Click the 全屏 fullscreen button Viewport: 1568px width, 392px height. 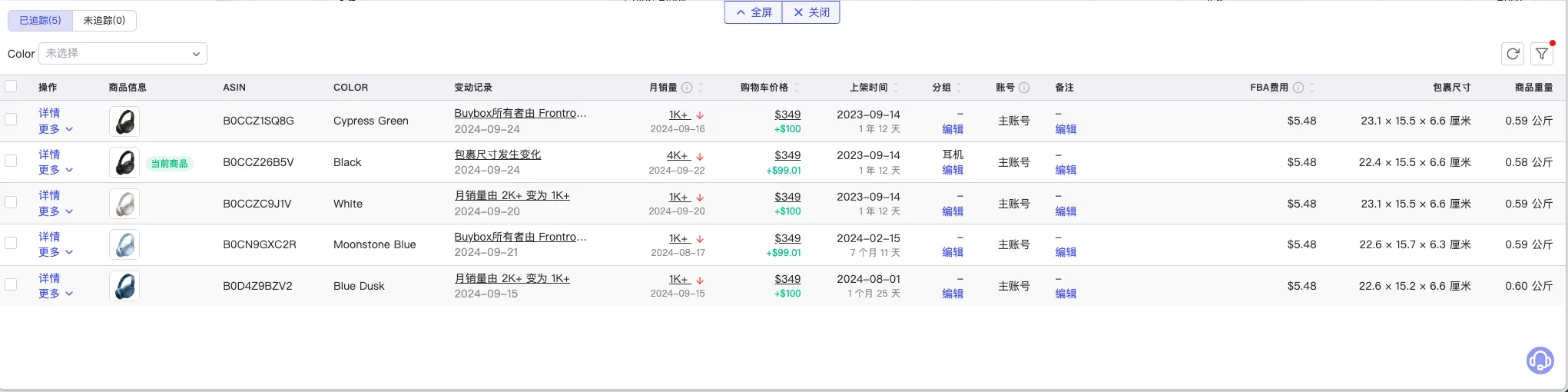(x=754, y=12)
